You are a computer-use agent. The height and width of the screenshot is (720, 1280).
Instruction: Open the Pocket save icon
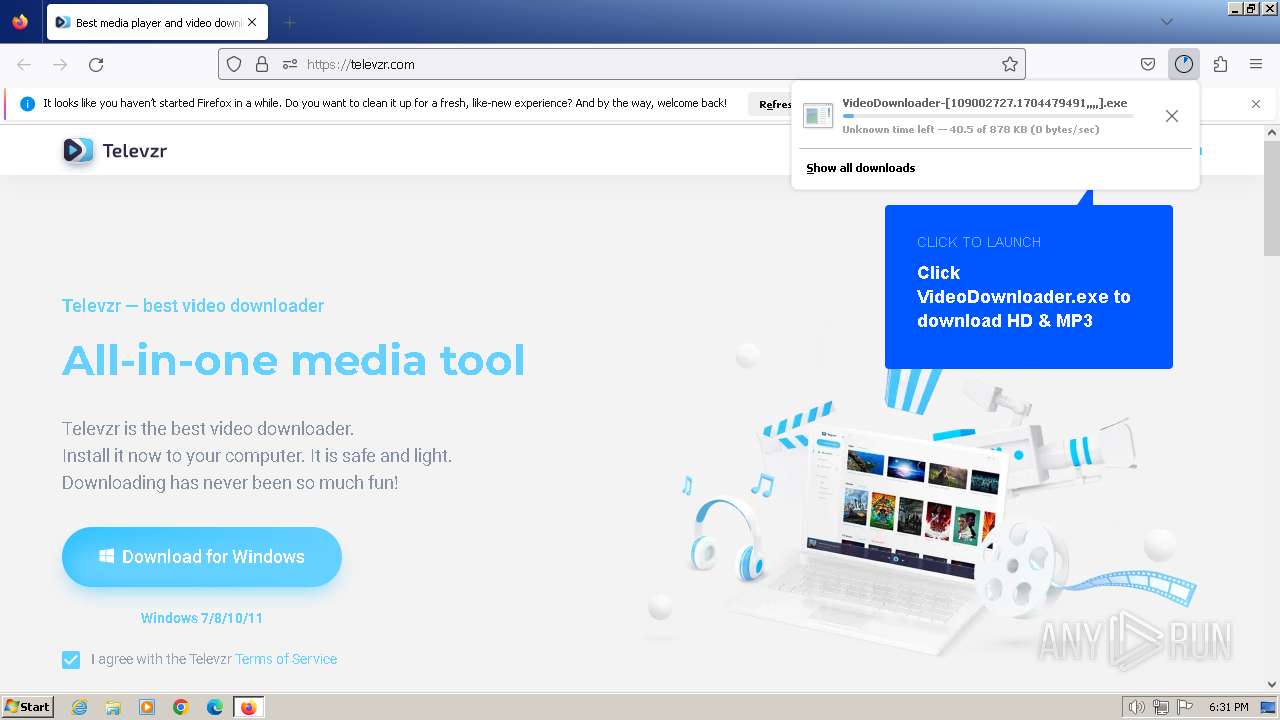(x=1148, y=64)
